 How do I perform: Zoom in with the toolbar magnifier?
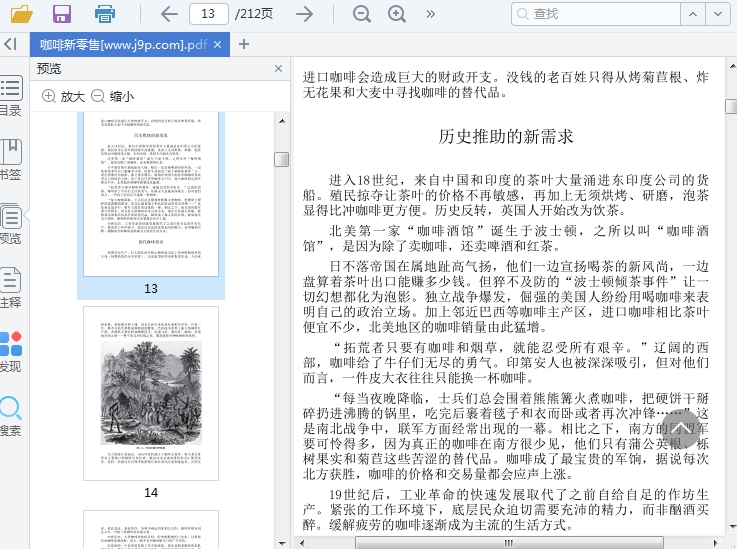pyautogui.click(x=397, y=14)
